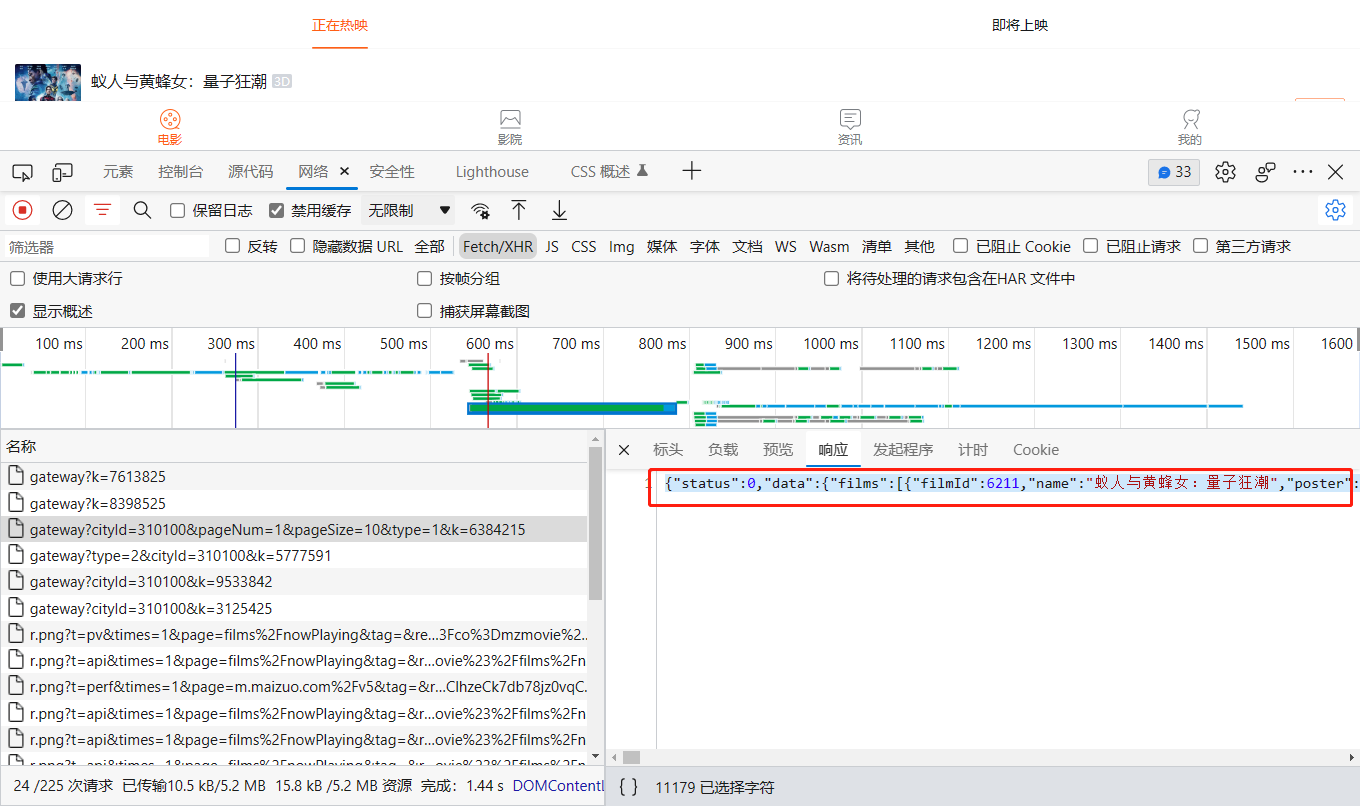Enable 使用大请求行 option
The height and width of the screenshot is (806, 1360).
[18, 279]
